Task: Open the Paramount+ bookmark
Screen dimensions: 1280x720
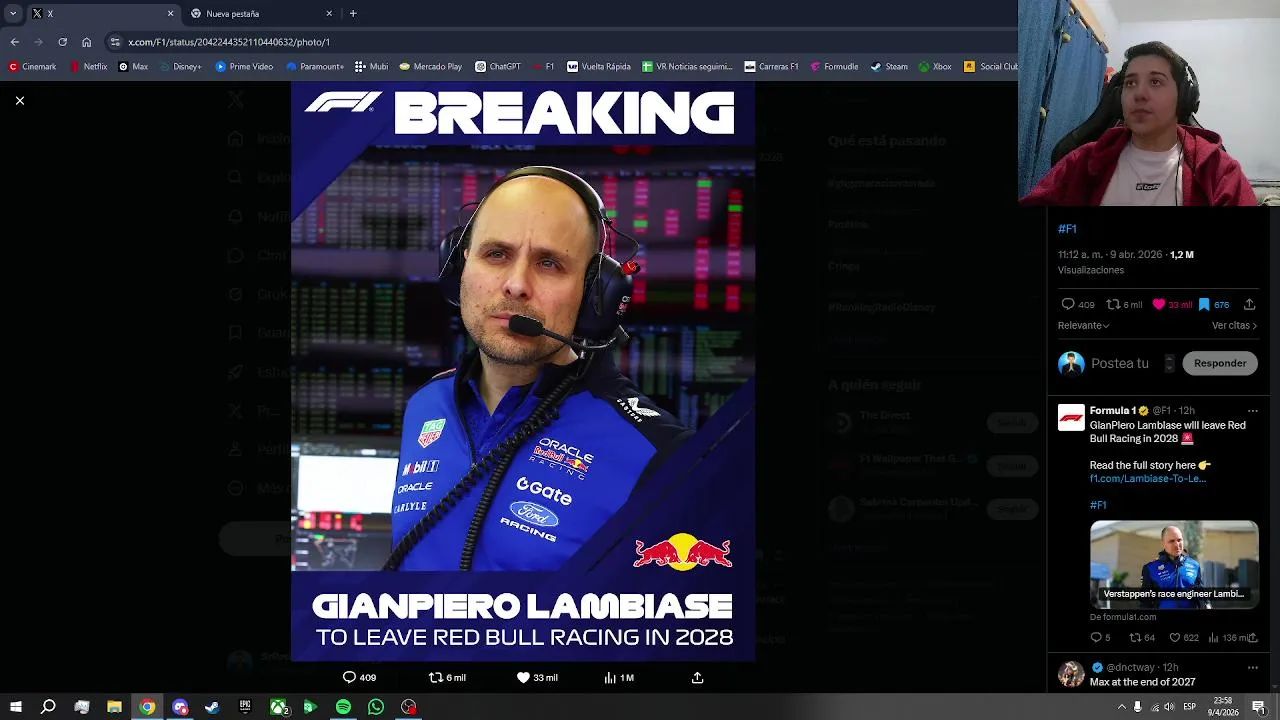Action: pyautogui.click(x=315, y=67)
